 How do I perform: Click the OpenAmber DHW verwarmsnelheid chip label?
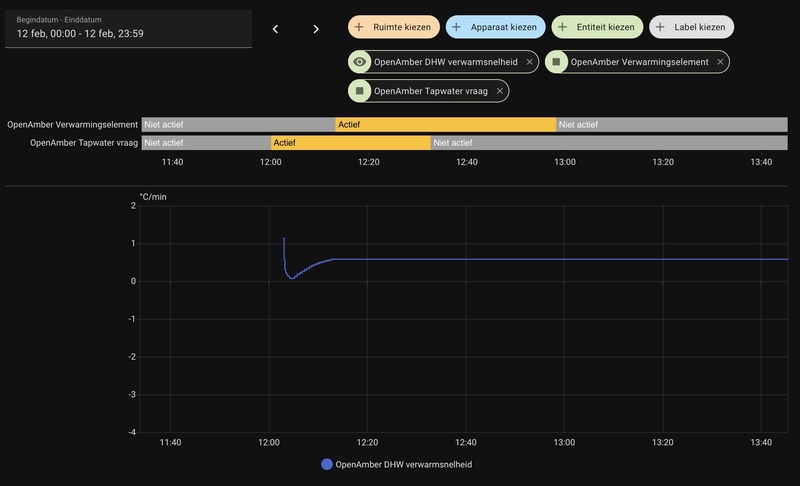click(x=445, y=62)
